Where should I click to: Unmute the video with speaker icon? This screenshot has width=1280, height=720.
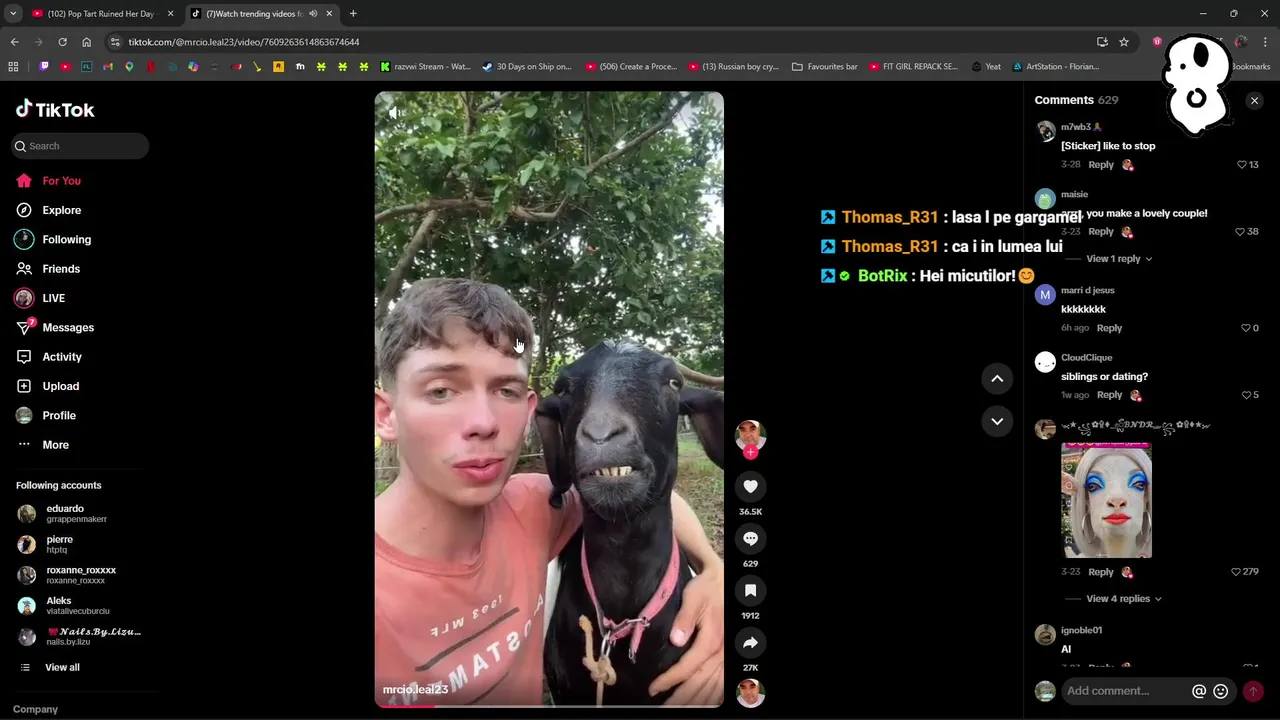[x=397, y=113]
